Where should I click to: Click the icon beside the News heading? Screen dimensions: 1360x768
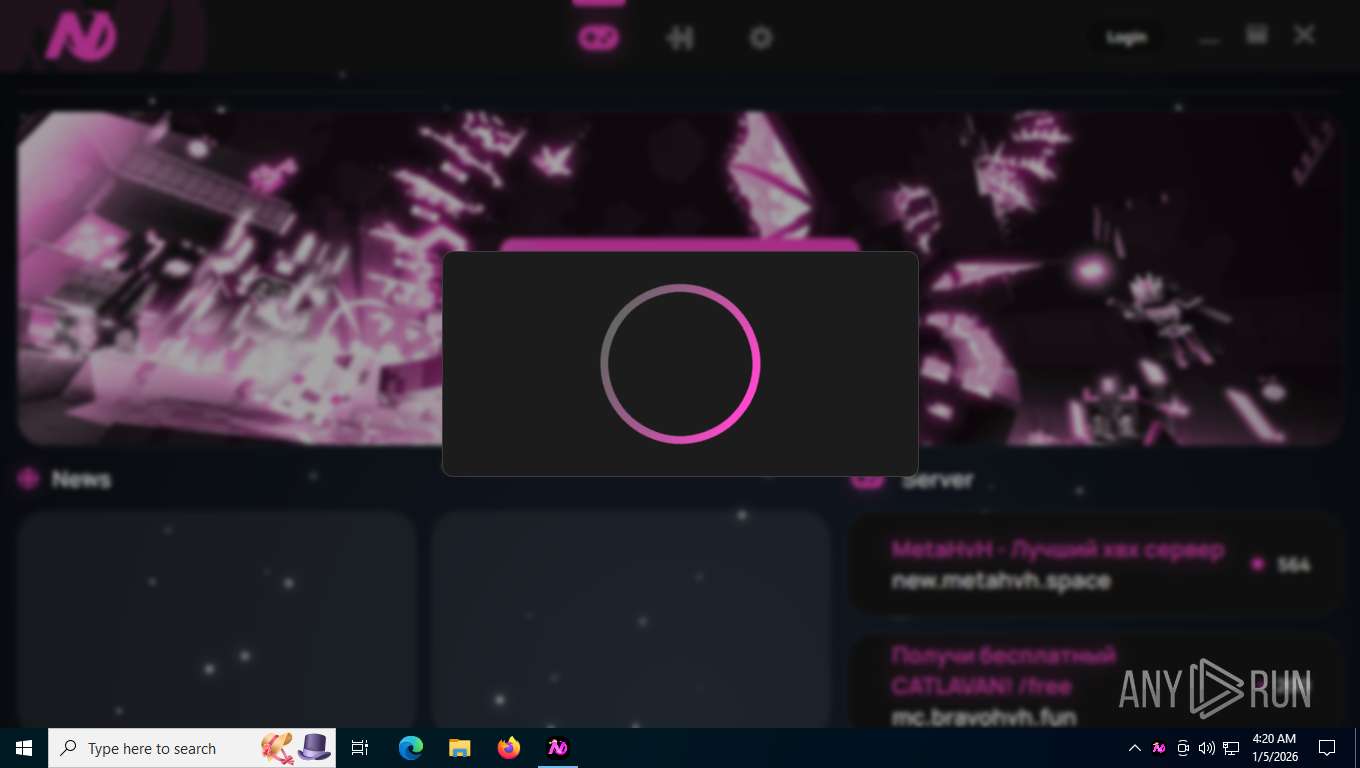(28, 479)
